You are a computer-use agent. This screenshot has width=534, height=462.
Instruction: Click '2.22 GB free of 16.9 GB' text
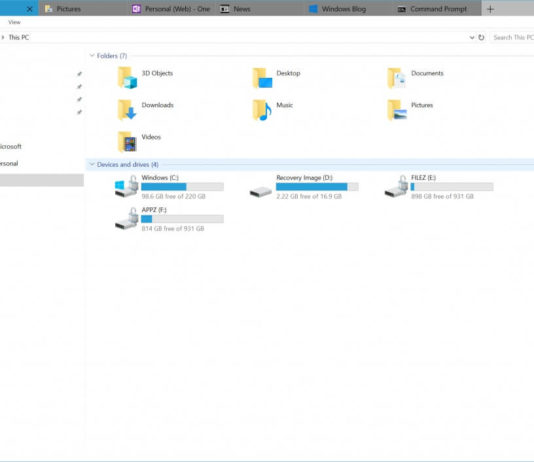[x=309, y=196]
